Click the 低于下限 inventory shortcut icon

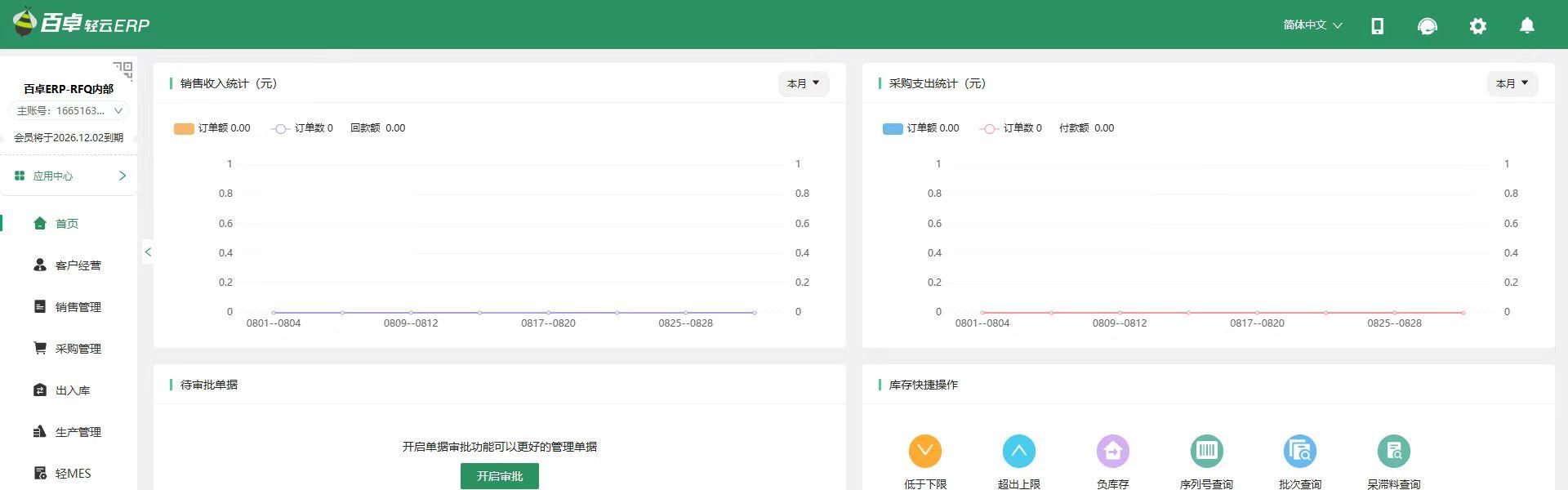coord(924,451)
